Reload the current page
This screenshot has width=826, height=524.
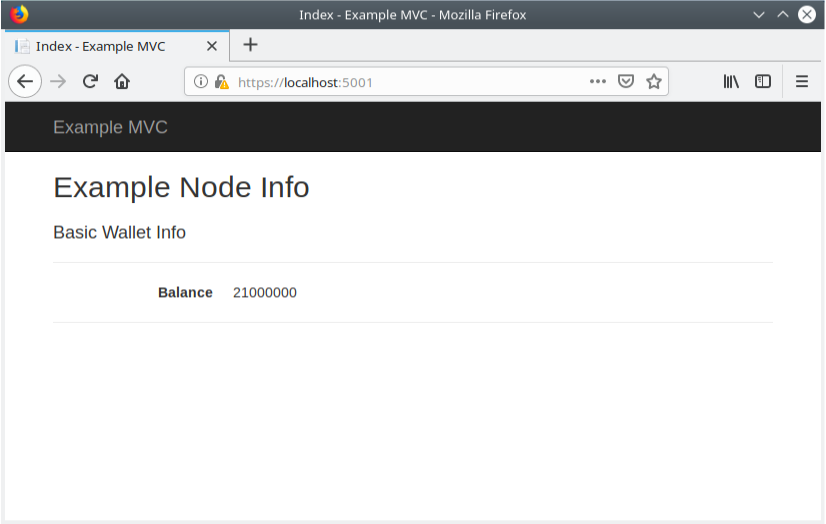[90, 82]
